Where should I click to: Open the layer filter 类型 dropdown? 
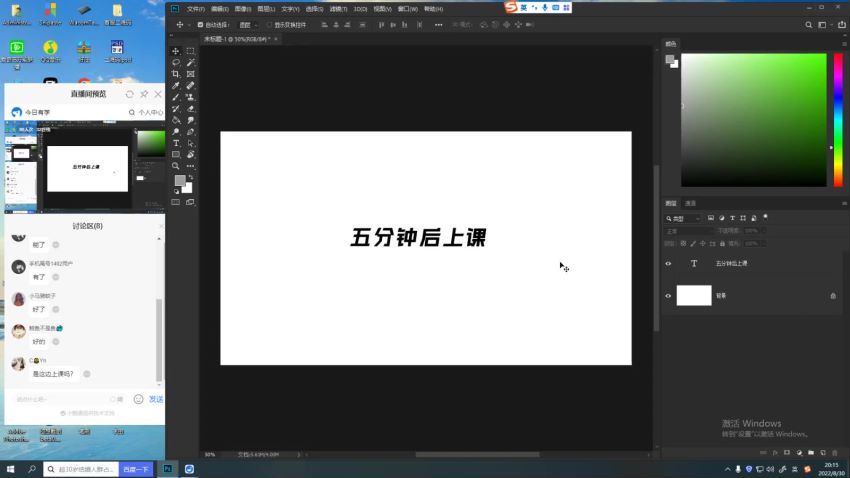(684, 218)
